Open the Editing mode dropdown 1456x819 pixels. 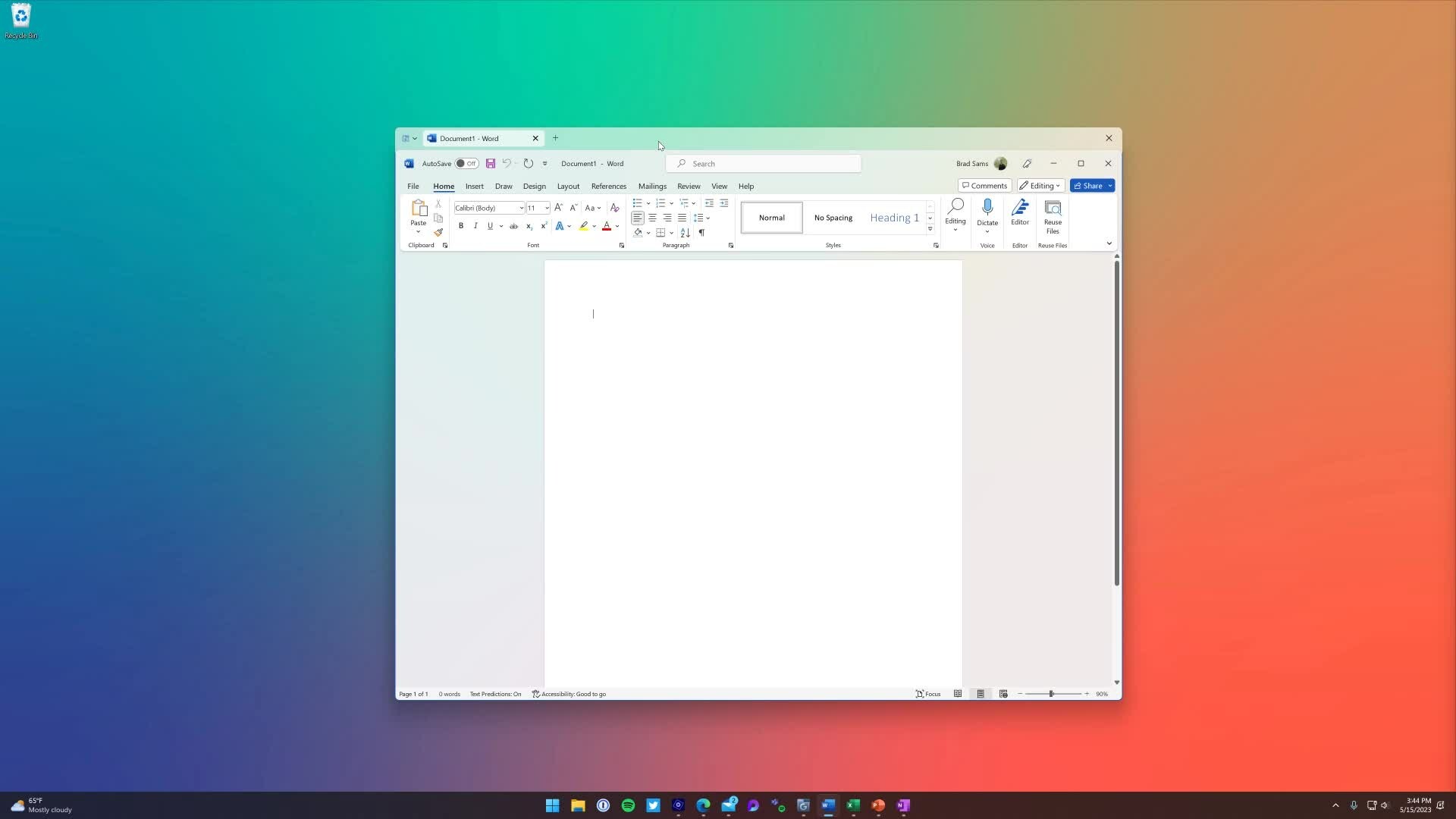(x=1040, y=186)
